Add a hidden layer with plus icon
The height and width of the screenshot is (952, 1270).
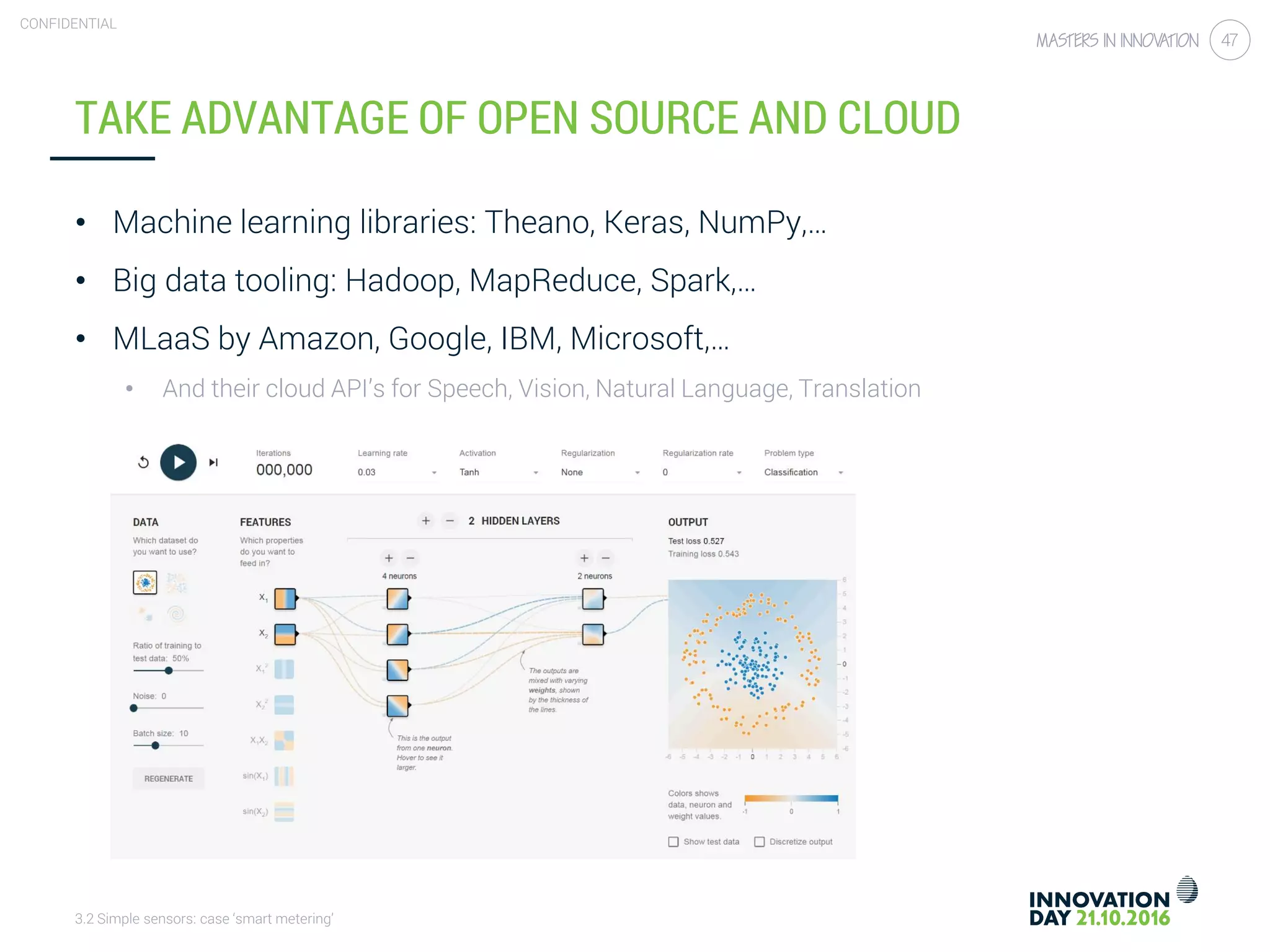pyautogui.click(x=426, y=521)
